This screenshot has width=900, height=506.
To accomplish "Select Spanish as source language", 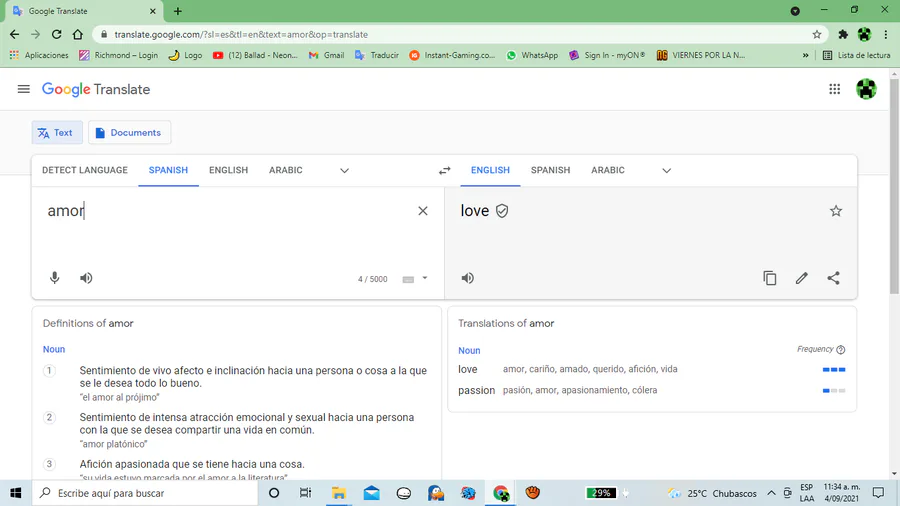I will point(168,170).
